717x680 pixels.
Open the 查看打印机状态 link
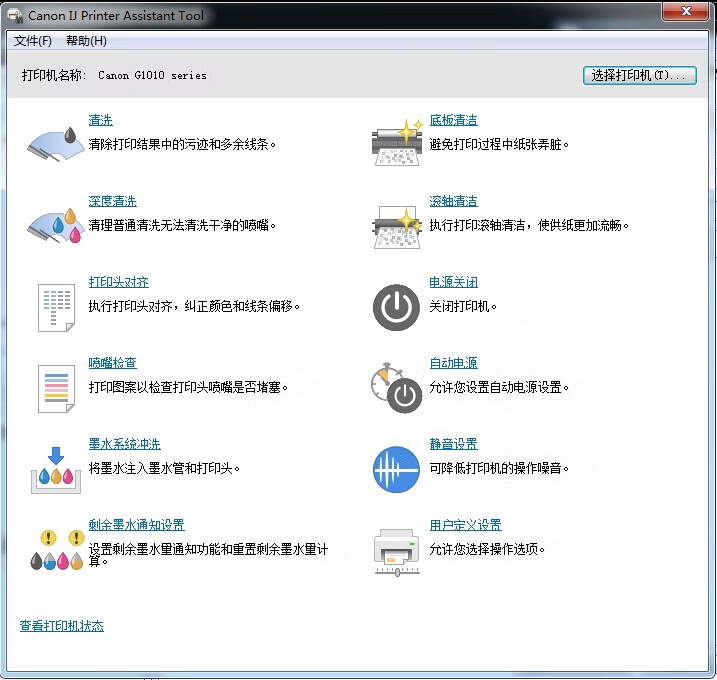click(62, 626)
